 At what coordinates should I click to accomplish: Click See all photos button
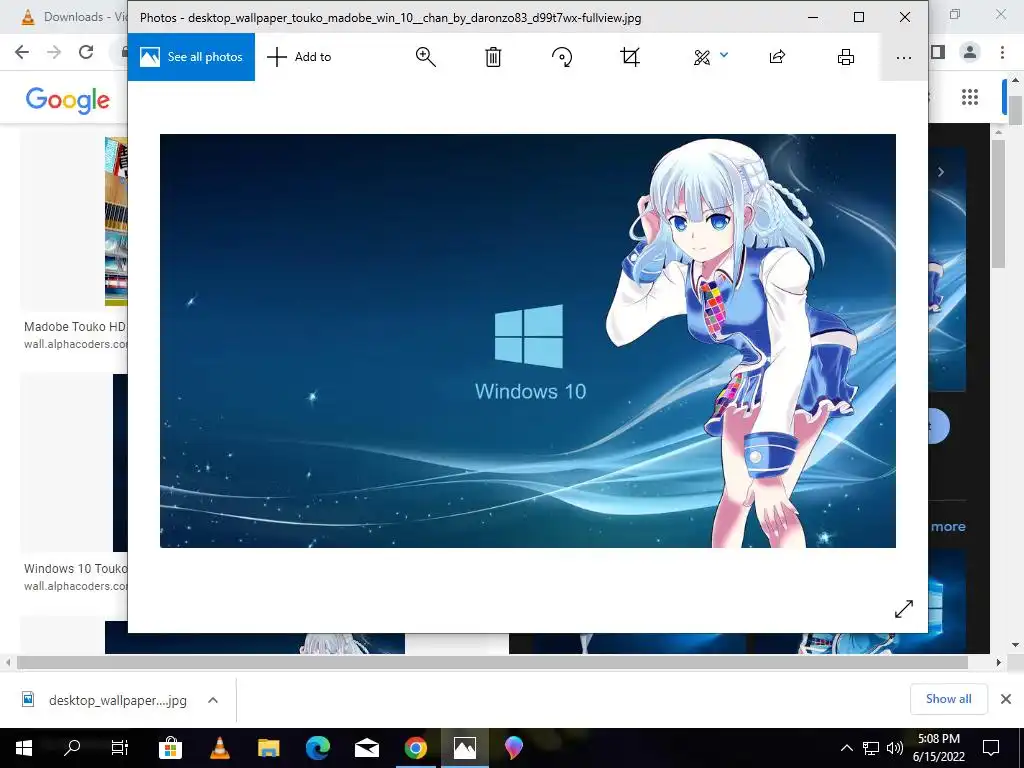tap(191, 57)
